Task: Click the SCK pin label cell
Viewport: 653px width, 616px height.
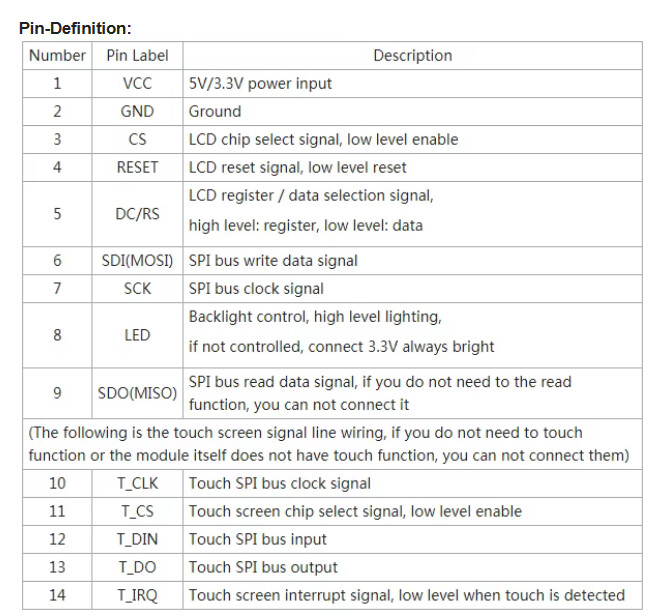Action: 137,289
